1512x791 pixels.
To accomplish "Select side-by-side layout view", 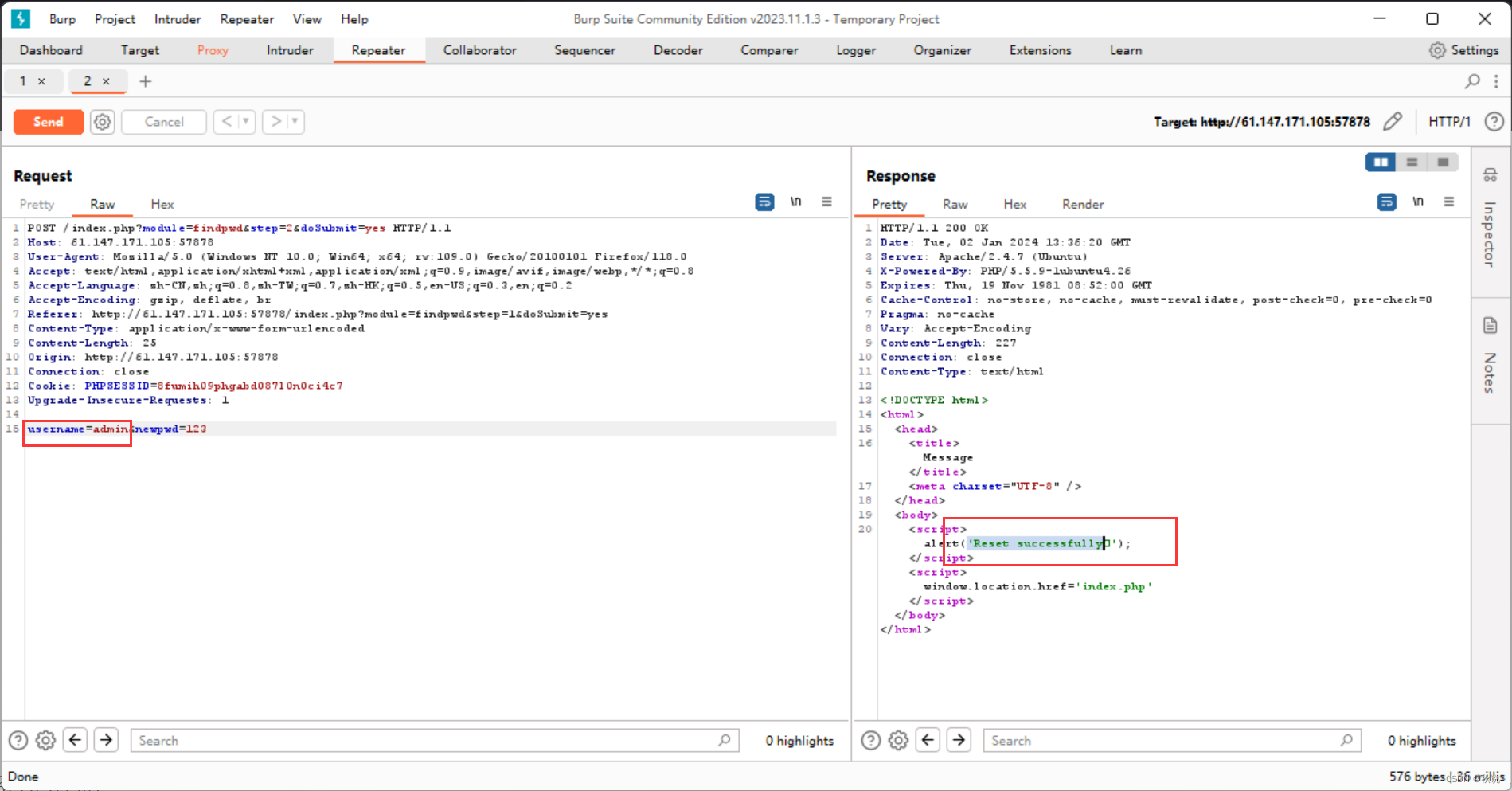I will click(x=1381, y=163).
